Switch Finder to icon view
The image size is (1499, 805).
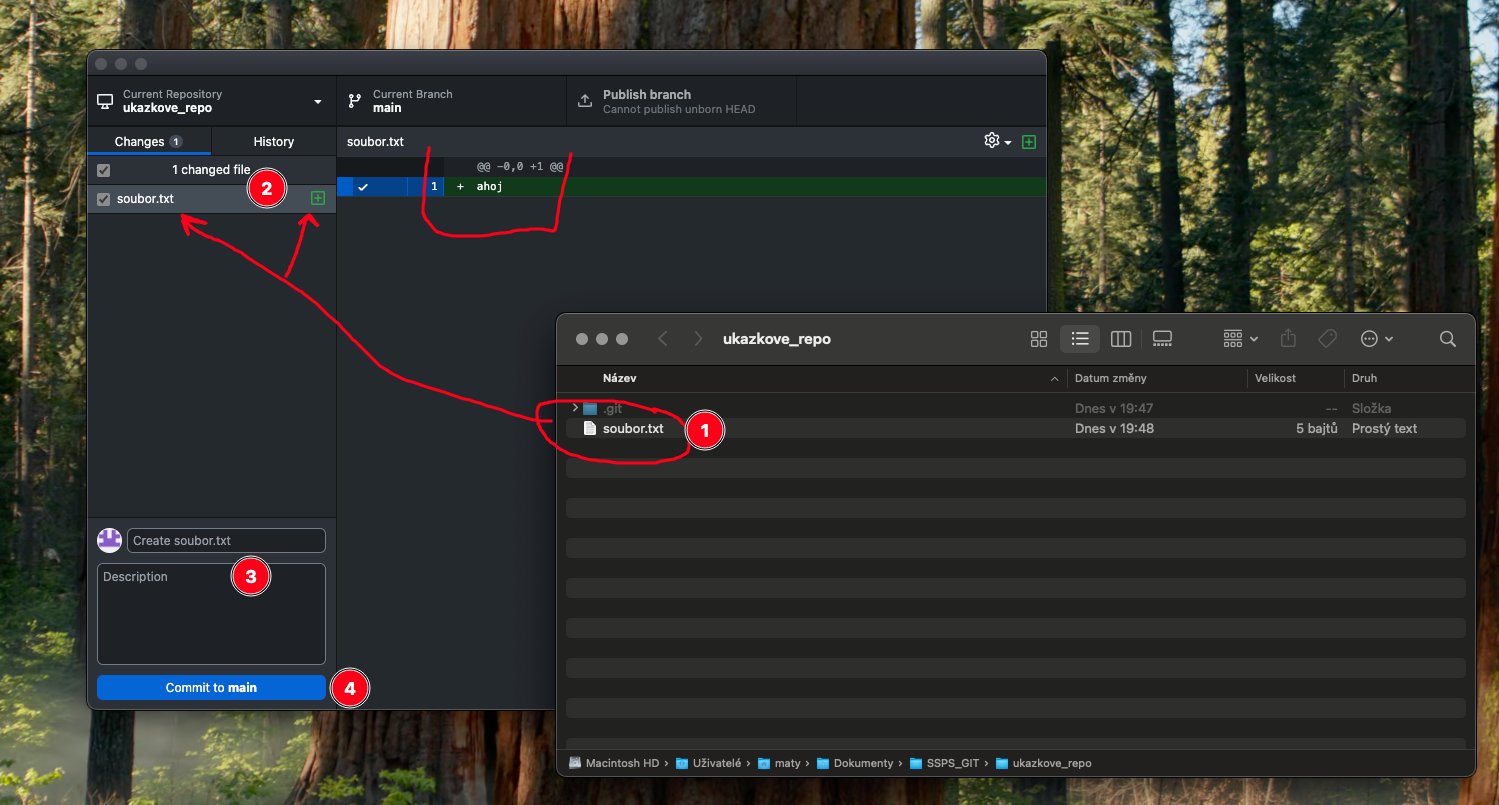(1039, 339)
